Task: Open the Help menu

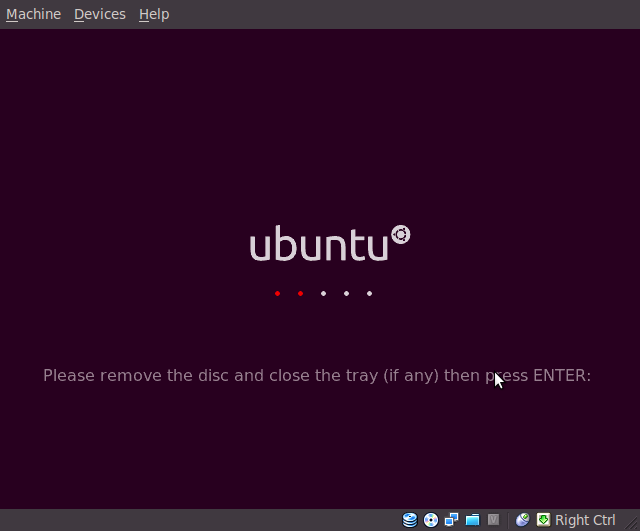Action: click(x=154, y=14)
